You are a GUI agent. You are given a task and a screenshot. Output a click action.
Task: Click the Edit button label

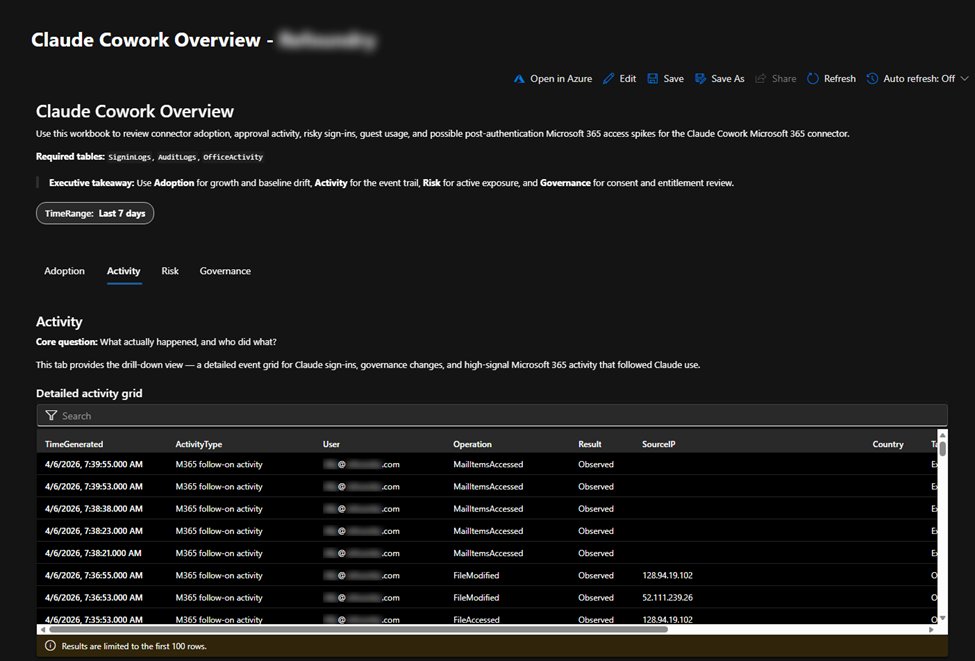(627, 79)
